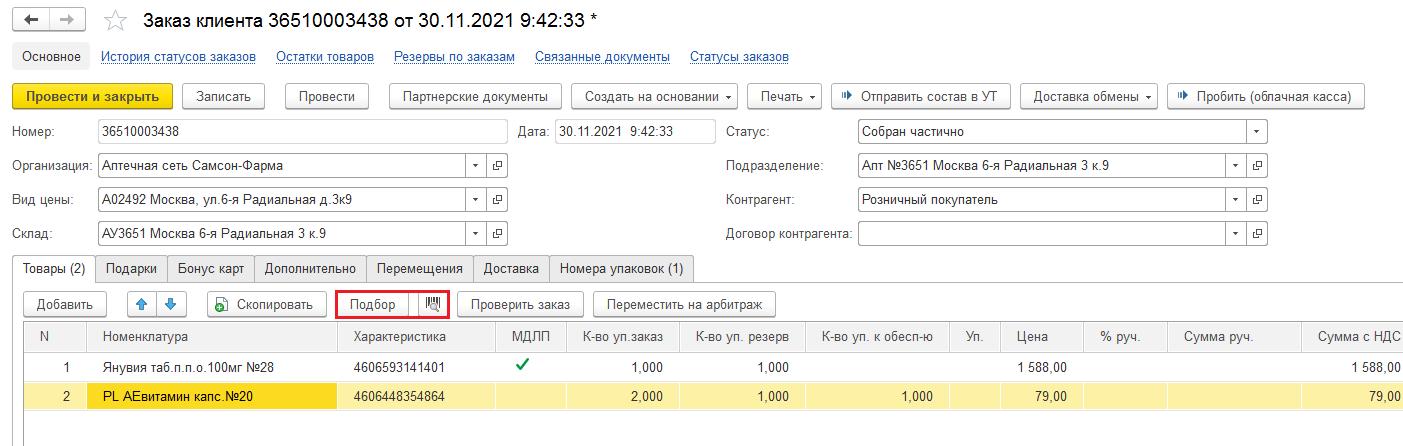Open the История статусов заказов link

pos(178,57)
